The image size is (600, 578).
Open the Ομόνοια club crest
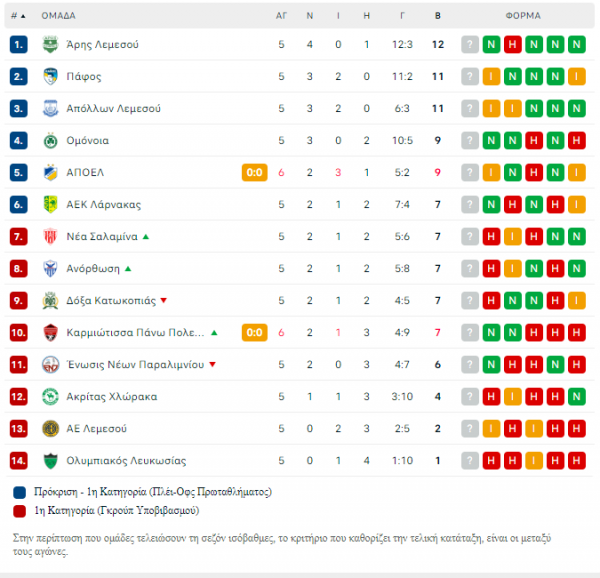50,141
